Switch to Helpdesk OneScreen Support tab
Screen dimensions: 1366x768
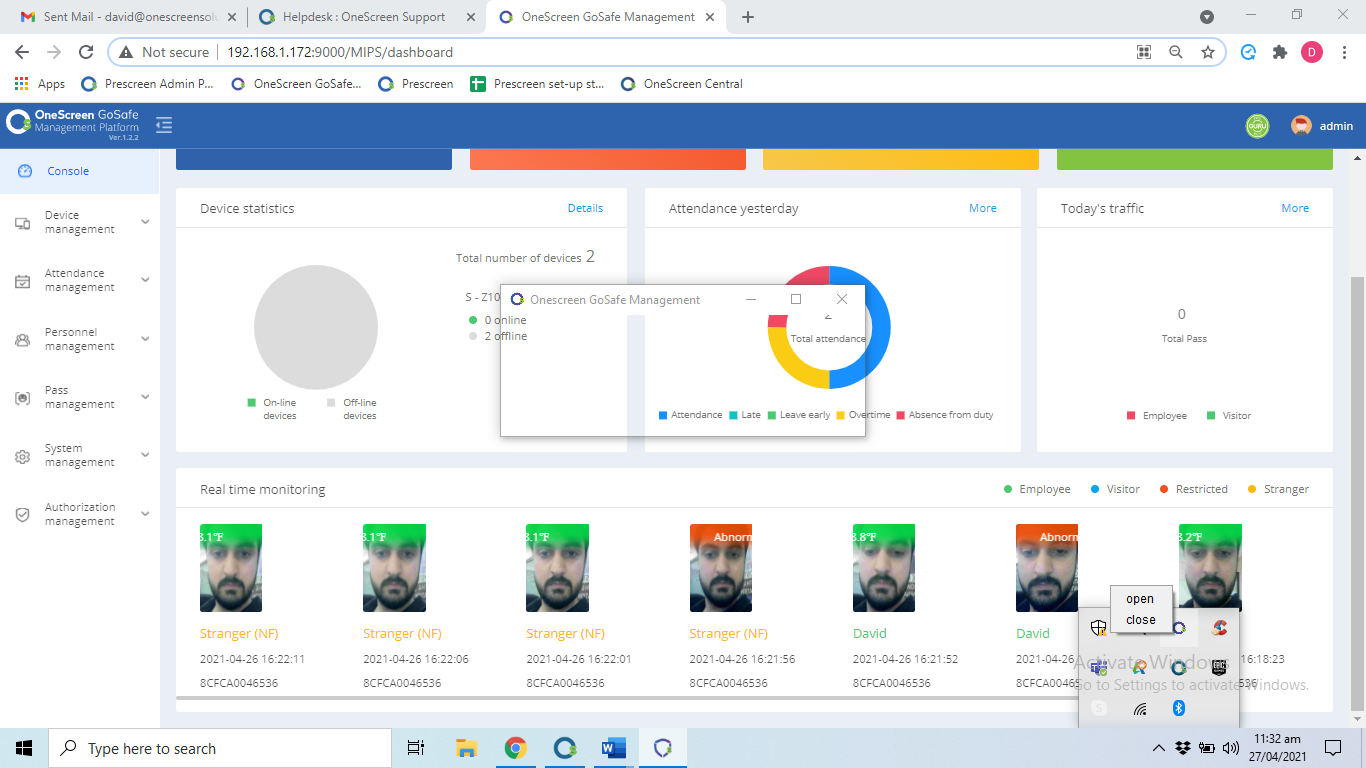pos(364,17)
